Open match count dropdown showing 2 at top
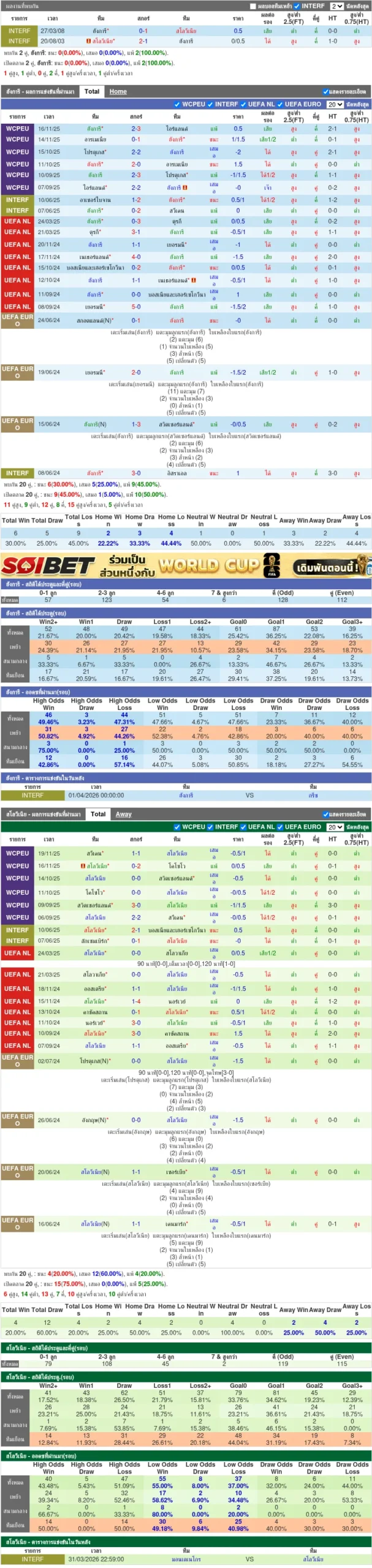372x1568 pixels. click(336, 6)
